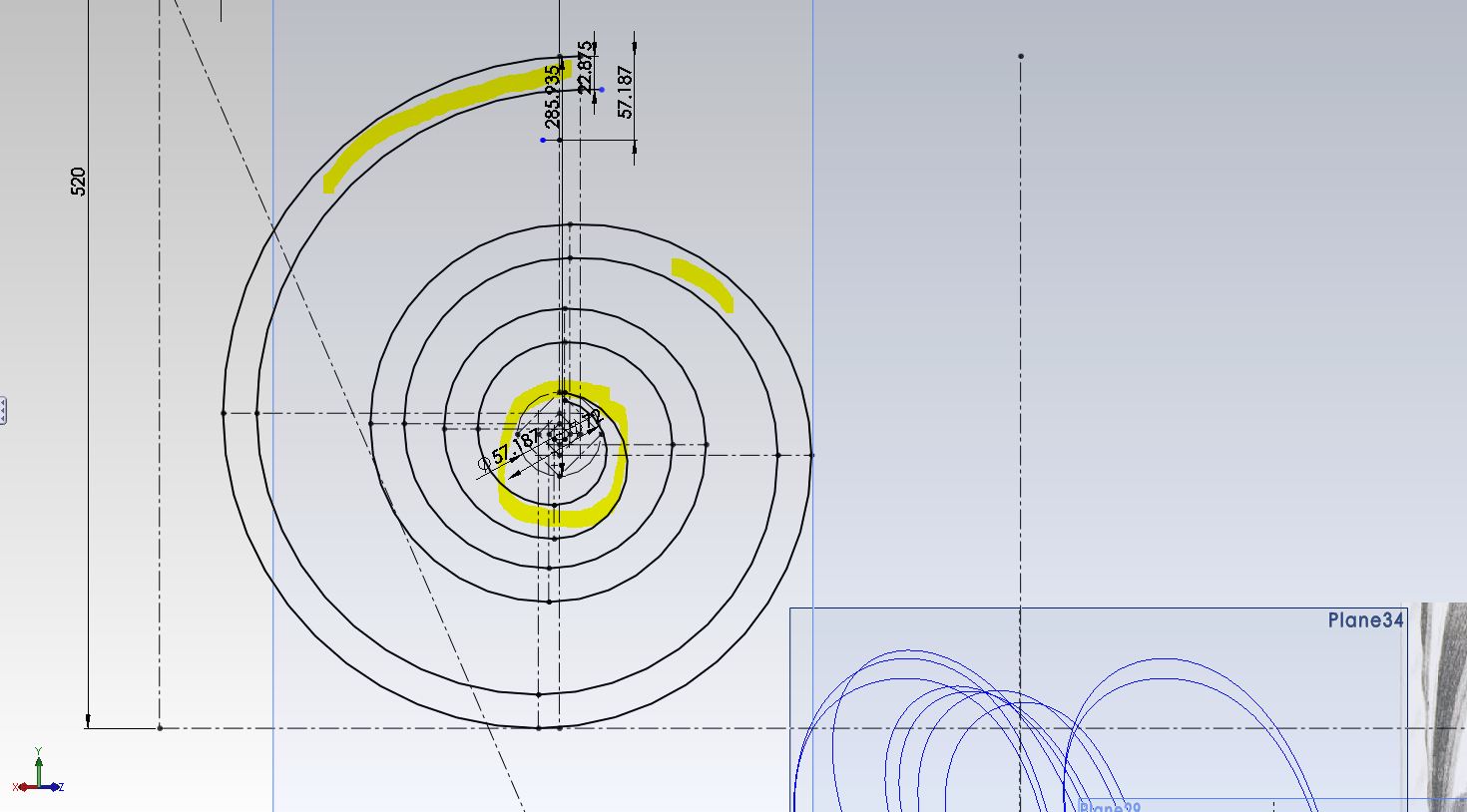
Task: Click the blue Z axis on the orientation triad
Action: [x=54, y=787]
